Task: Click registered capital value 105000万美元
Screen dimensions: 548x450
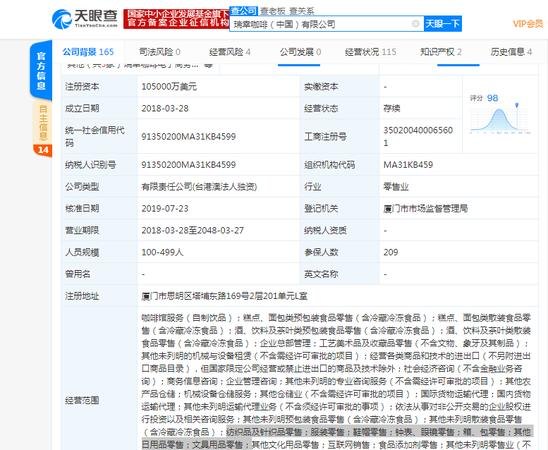Action: click(x=169, y=86)
